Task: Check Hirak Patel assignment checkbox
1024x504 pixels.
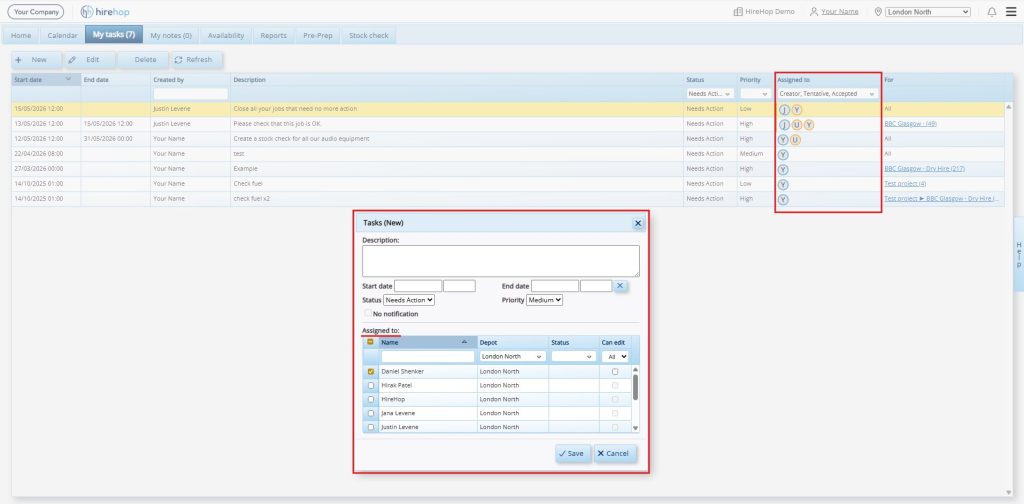Action: point(371,385)
